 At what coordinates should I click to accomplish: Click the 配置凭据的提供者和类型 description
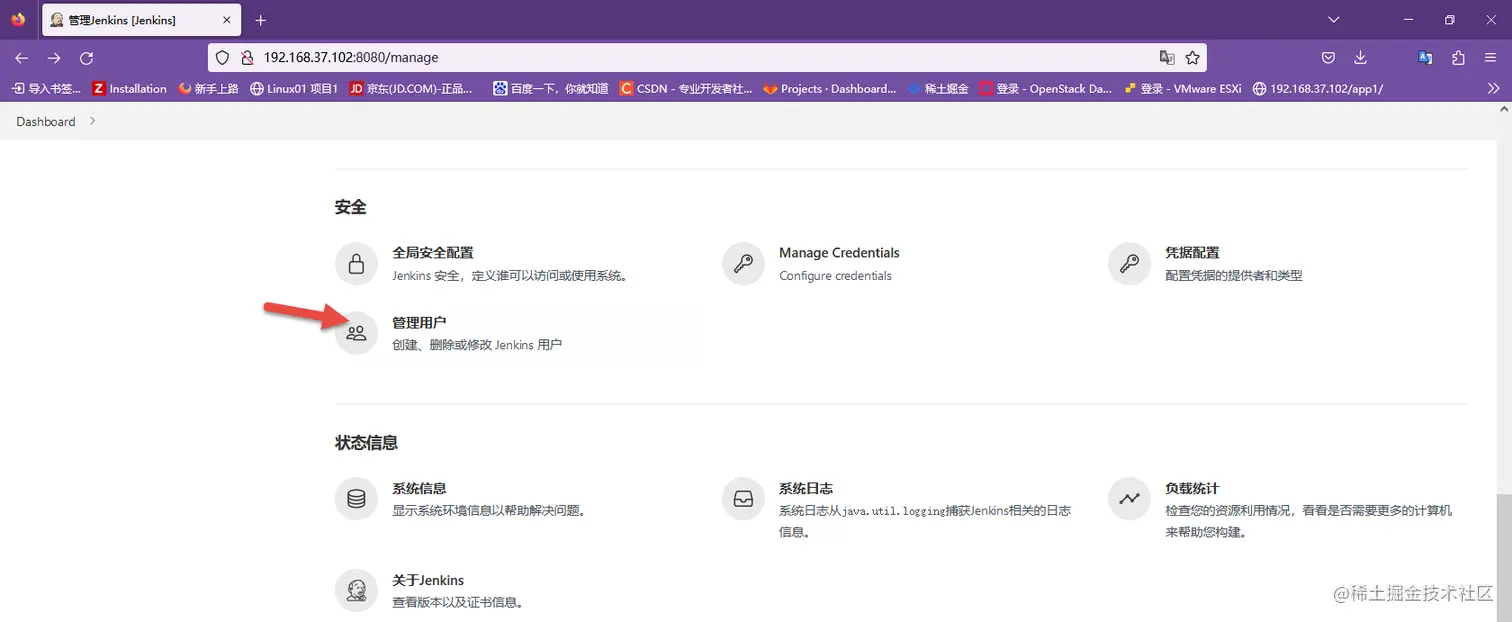point(1234,276)
